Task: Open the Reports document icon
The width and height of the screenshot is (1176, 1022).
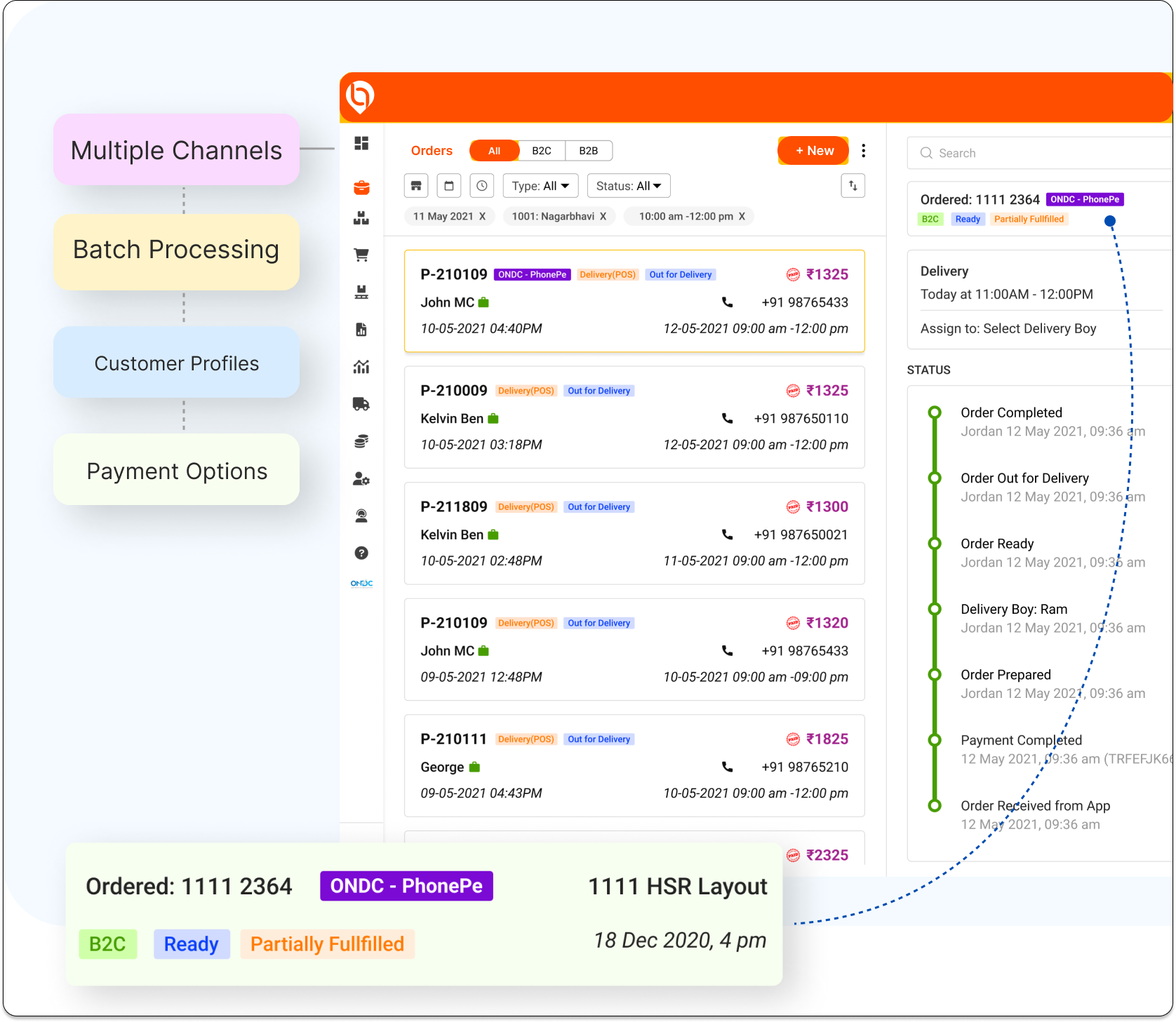Action: [361, 330]
